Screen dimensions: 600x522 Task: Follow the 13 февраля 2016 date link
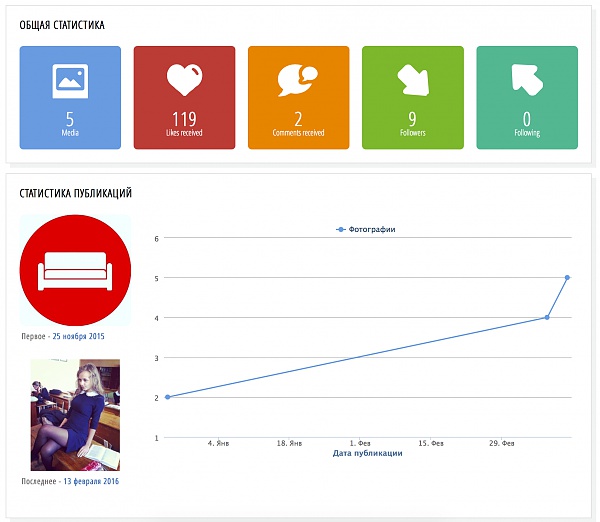(x=91, y=481)
